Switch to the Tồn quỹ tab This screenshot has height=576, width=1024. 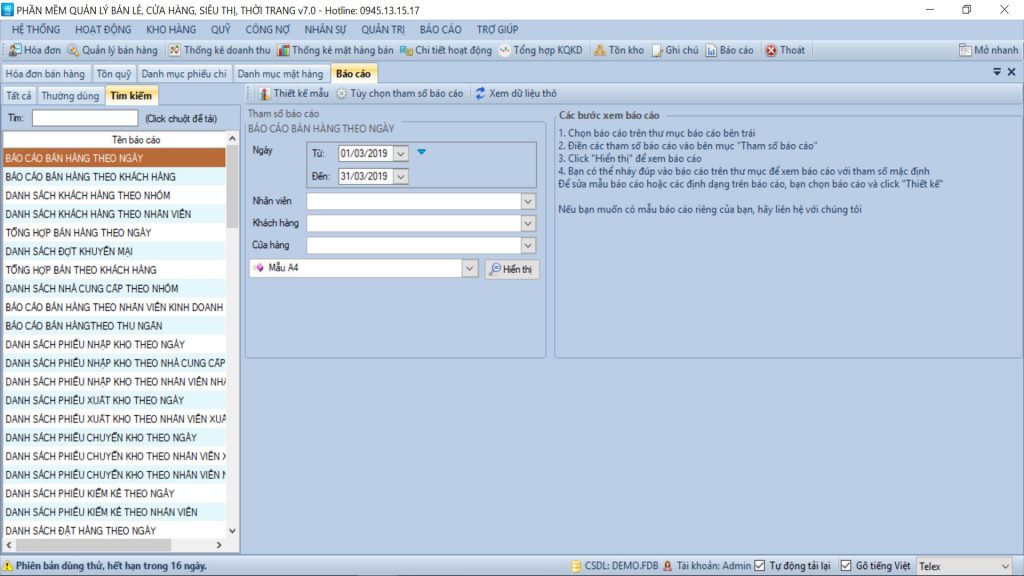tap(114, 74)
